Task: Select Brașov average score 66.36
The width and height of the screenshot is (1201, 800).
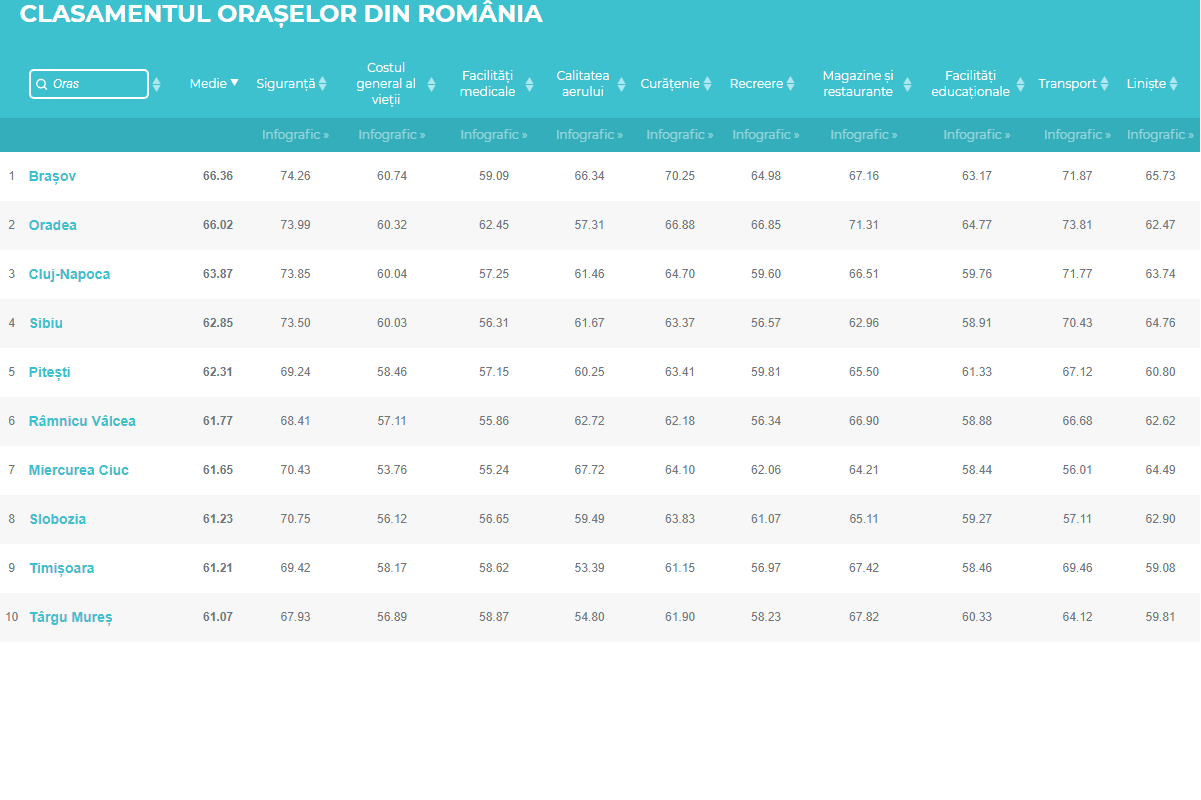Action: [x=218, y=176]
